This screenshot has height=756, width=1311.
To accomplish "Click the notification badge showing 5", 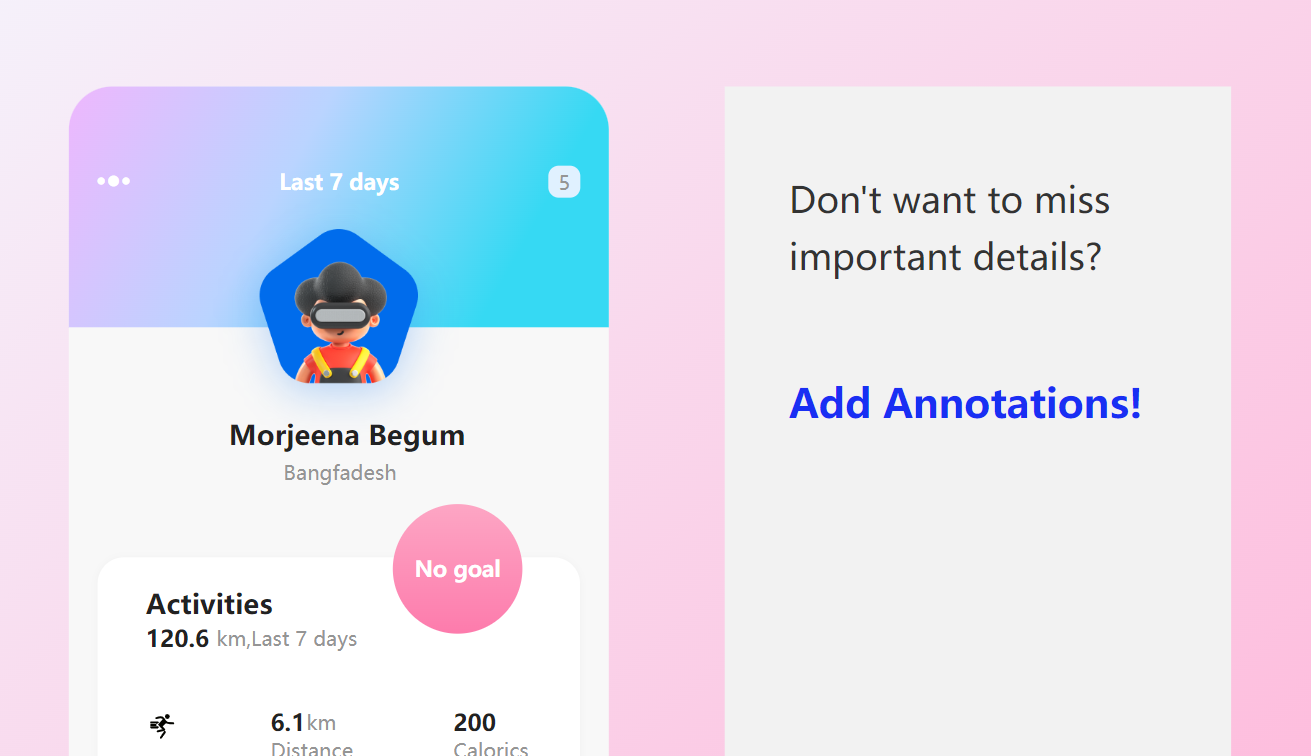I will coord(564,182).
